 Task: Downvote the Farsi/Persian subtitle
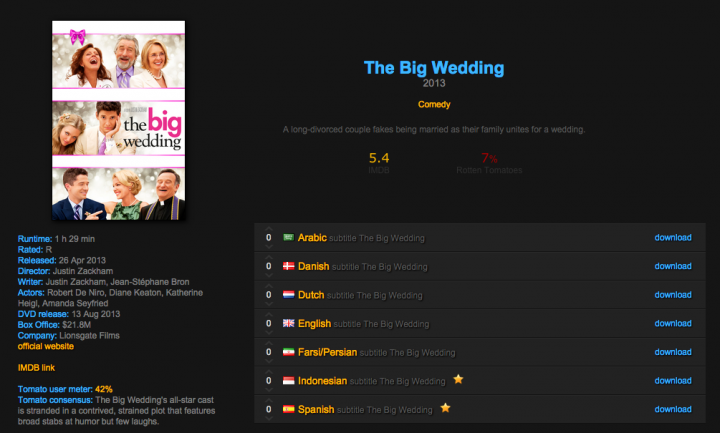pos(269,361)
